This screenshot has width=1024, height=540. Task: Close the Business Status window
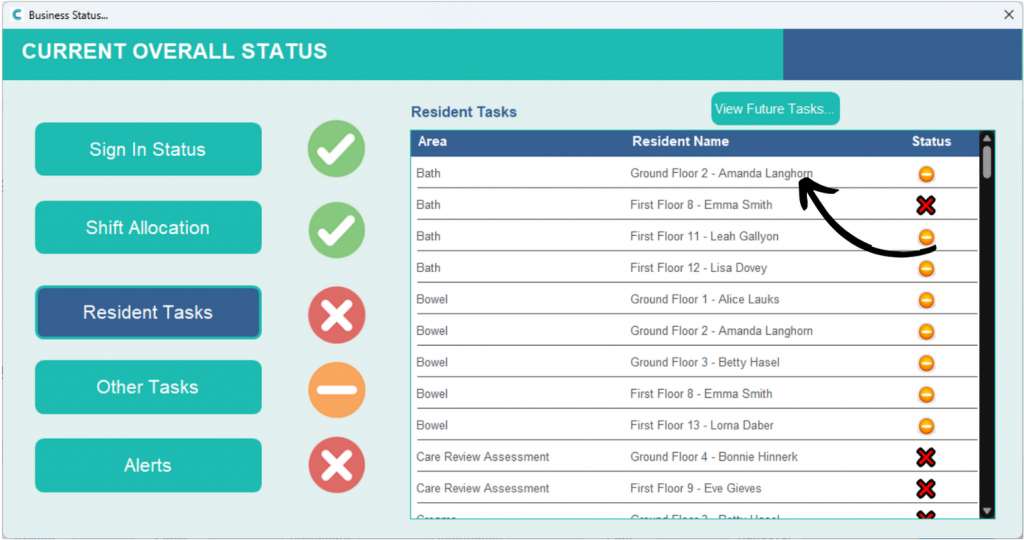pyautogui.click(x=1008, y=15)
